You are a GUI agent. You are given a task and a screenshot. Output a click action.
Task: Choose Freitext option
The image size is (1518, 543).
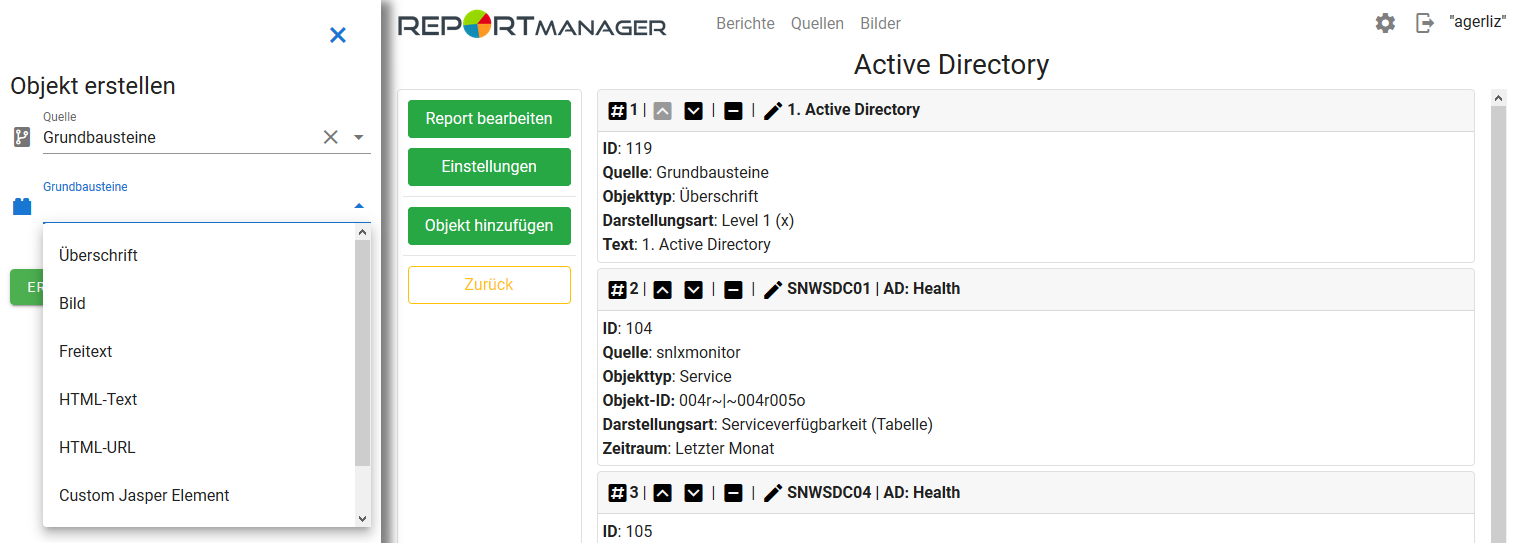(x=199, y=351)
